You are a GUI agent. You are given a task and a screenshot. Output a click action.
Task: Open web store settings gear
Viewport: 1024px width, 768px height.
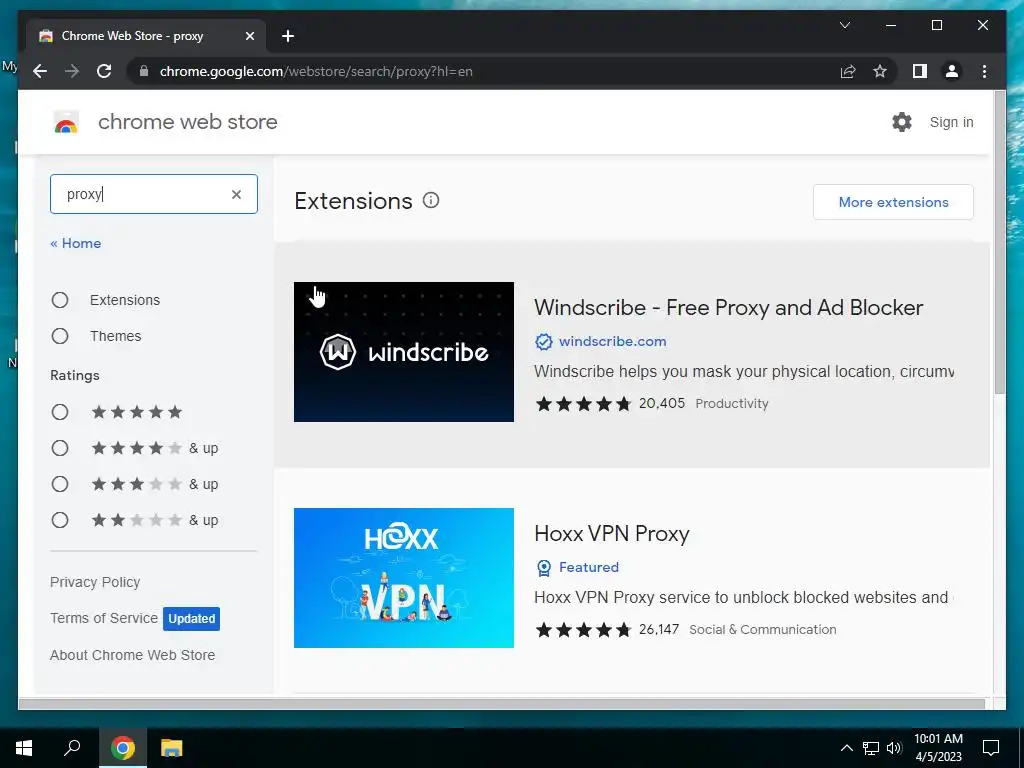pos(902,122)
